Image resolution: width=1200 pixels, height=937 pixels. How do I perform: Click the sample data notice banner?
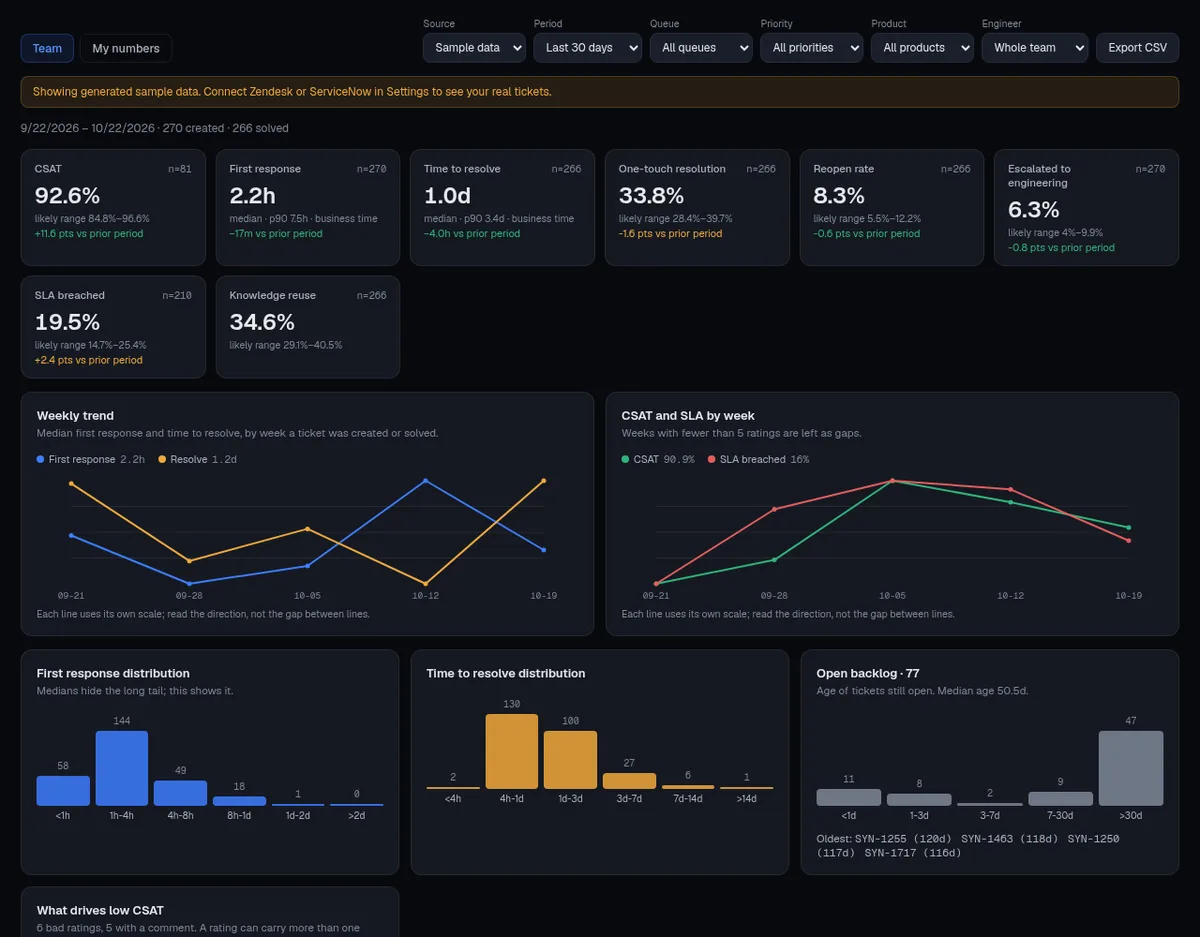pyautogui.click(x=600, y=92)
